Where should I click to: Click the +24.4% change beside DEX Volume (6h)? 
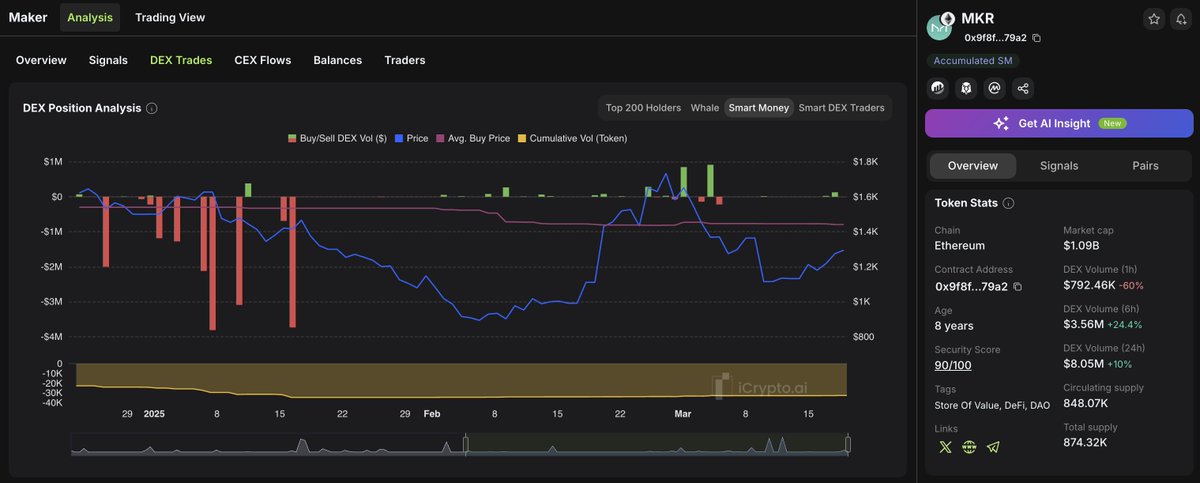(1125, 324)
